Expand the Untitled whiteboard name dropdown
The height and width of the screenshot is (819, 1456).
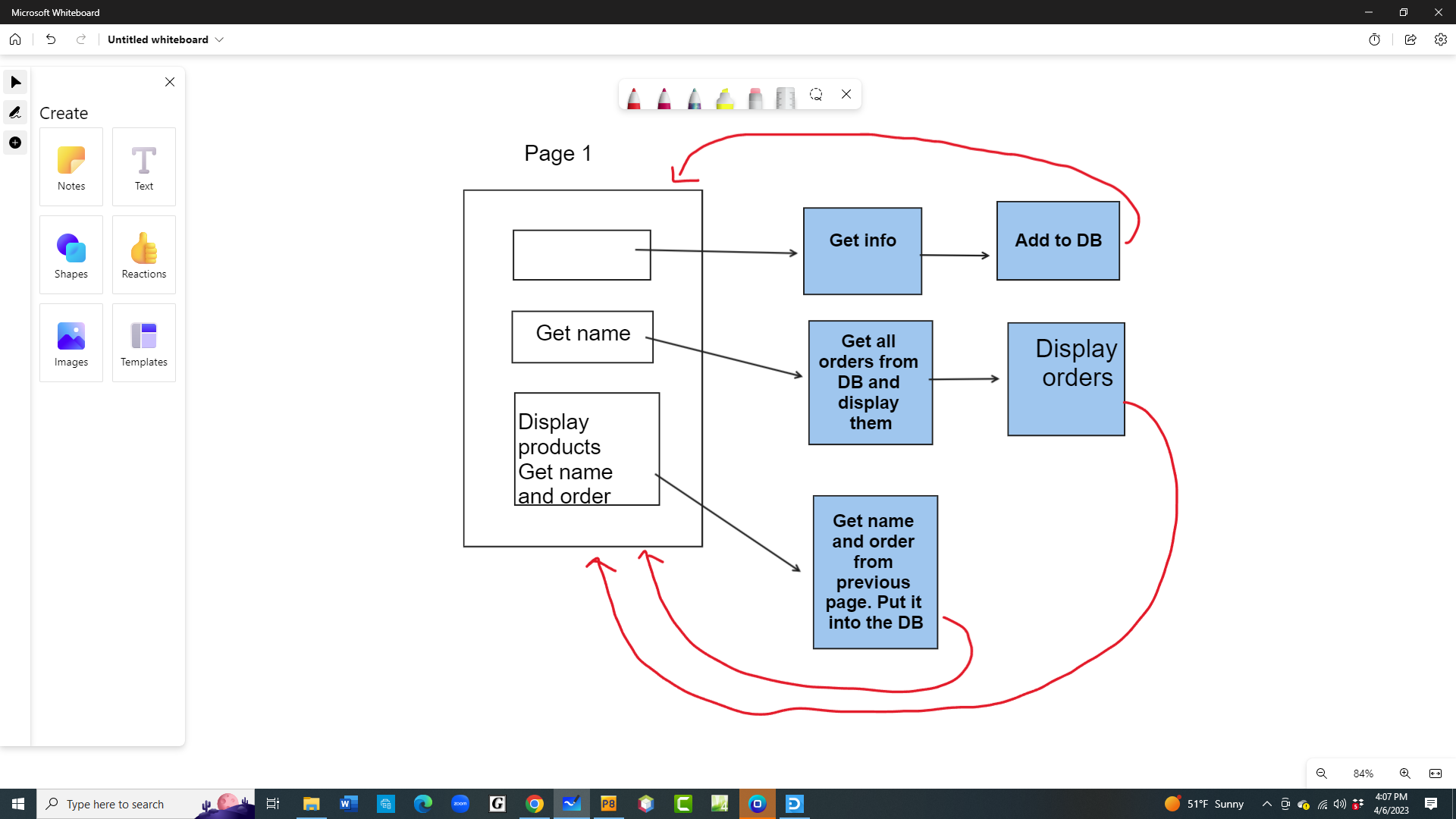pos(219,39)
